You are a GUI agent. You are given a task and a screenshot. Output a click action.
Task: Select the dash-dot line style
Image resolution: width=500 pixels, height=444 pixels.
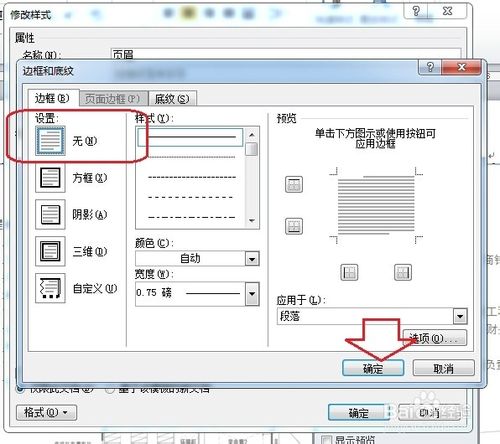coord(192,218)
